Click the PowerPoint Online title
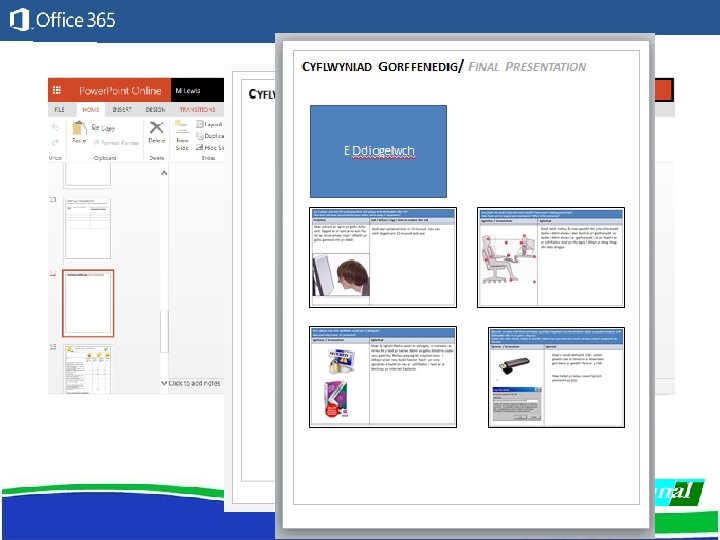 click(120, 90)
